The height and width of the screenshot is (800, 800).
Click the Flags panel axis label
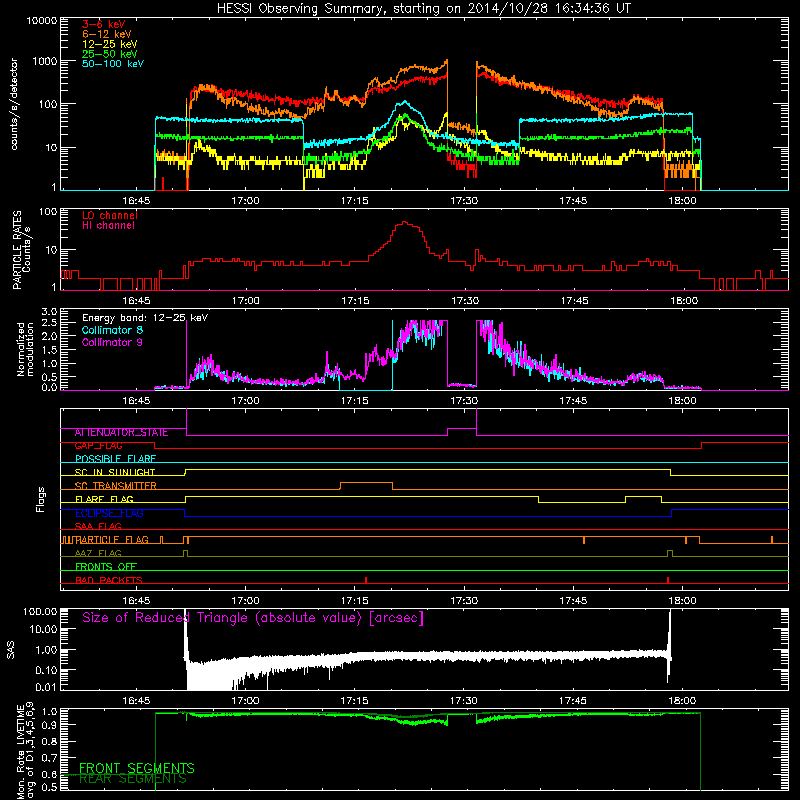click(x=41, y=499)
